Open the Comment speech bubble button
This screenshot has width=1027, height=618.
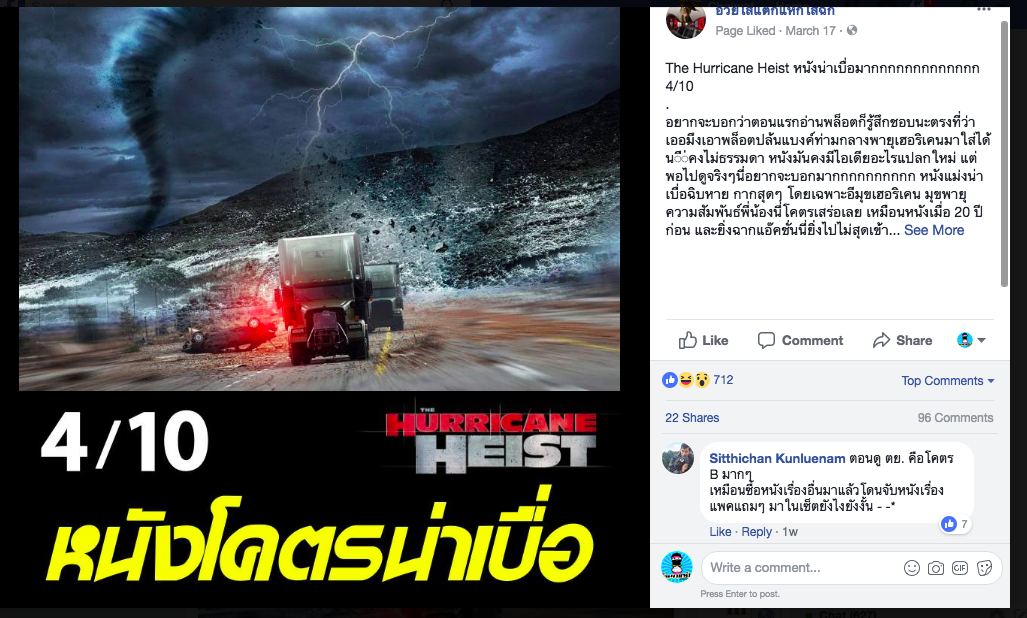pos(800,340)
